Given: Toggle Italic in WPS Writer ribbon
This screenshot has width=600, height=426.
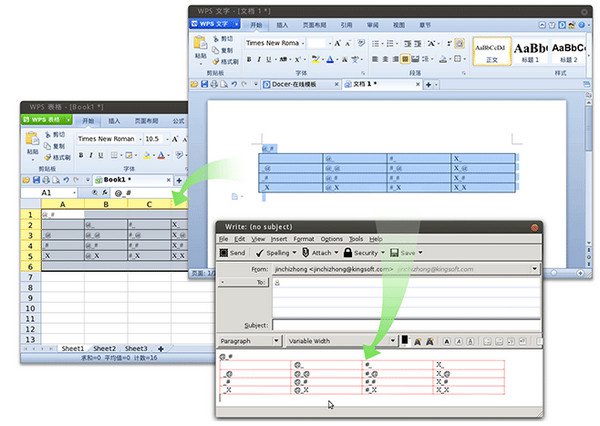Looking at the screenshot, I should tap(259, 59).
